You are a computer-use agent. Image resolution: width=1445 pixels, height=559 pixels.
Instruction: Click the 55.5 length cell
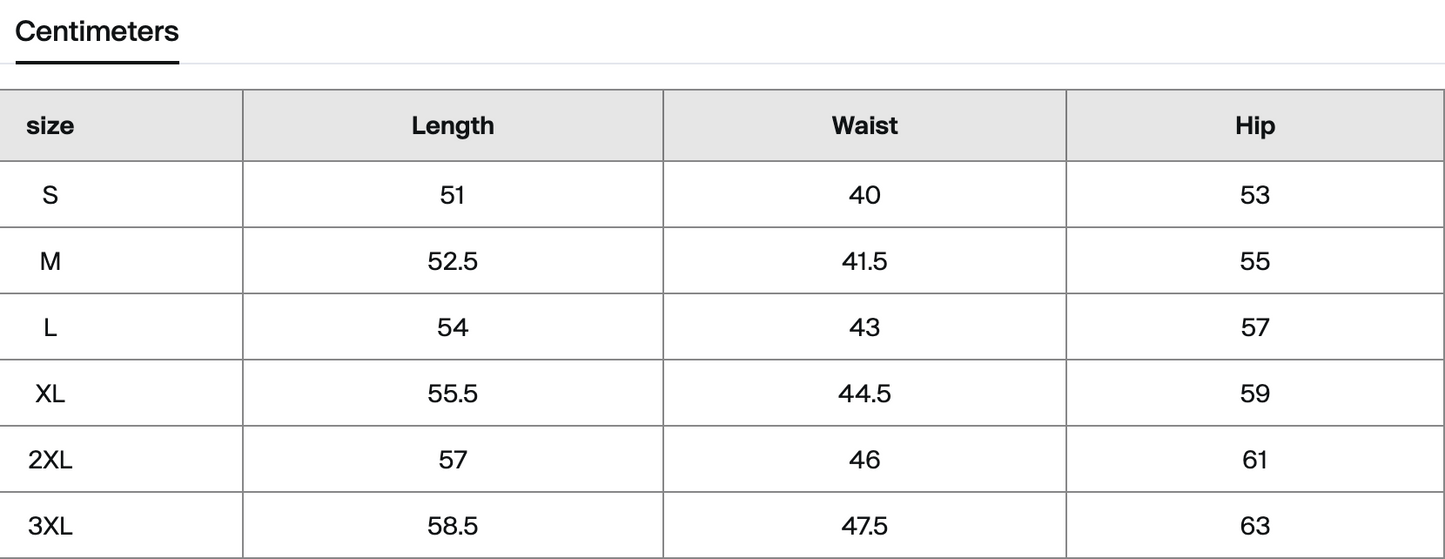(452, 394)
